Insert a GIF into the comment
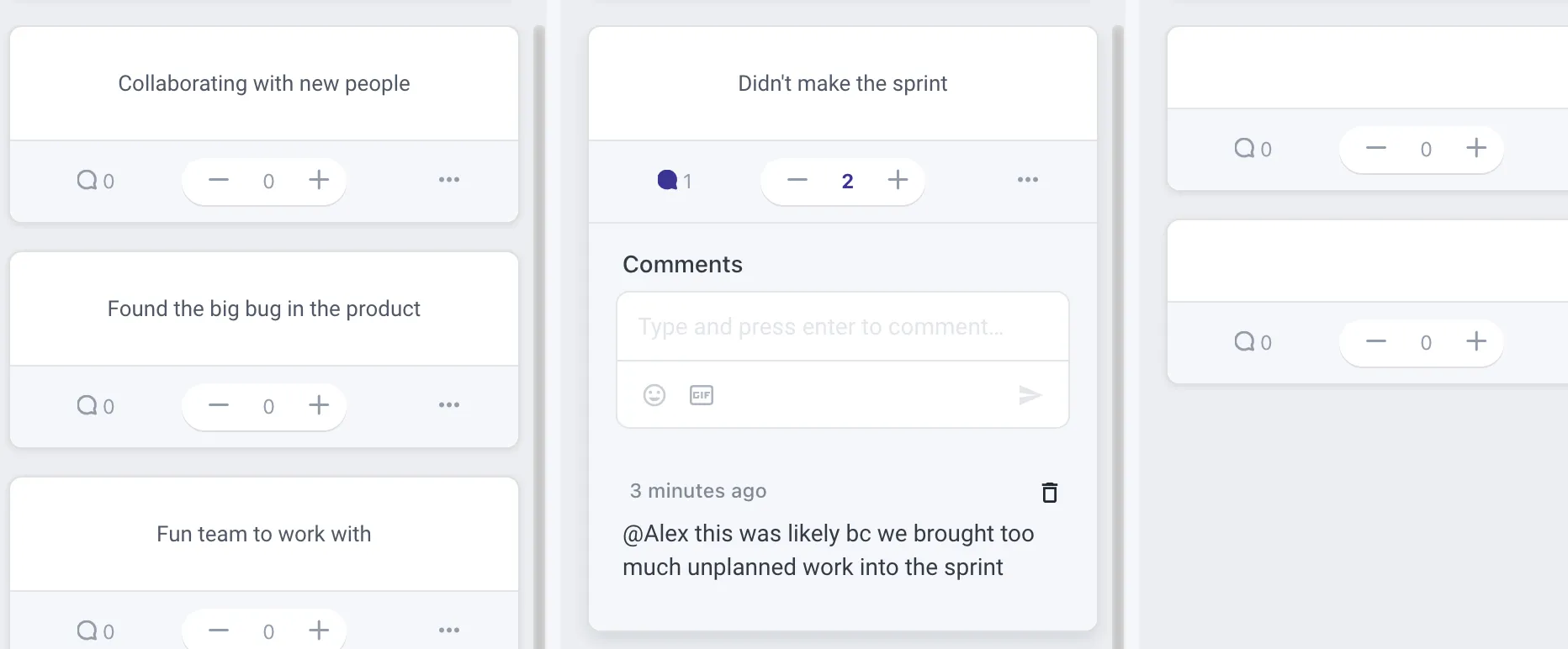Image resolution: width=1568 pixels, height=649 pixels. (702, 395)
